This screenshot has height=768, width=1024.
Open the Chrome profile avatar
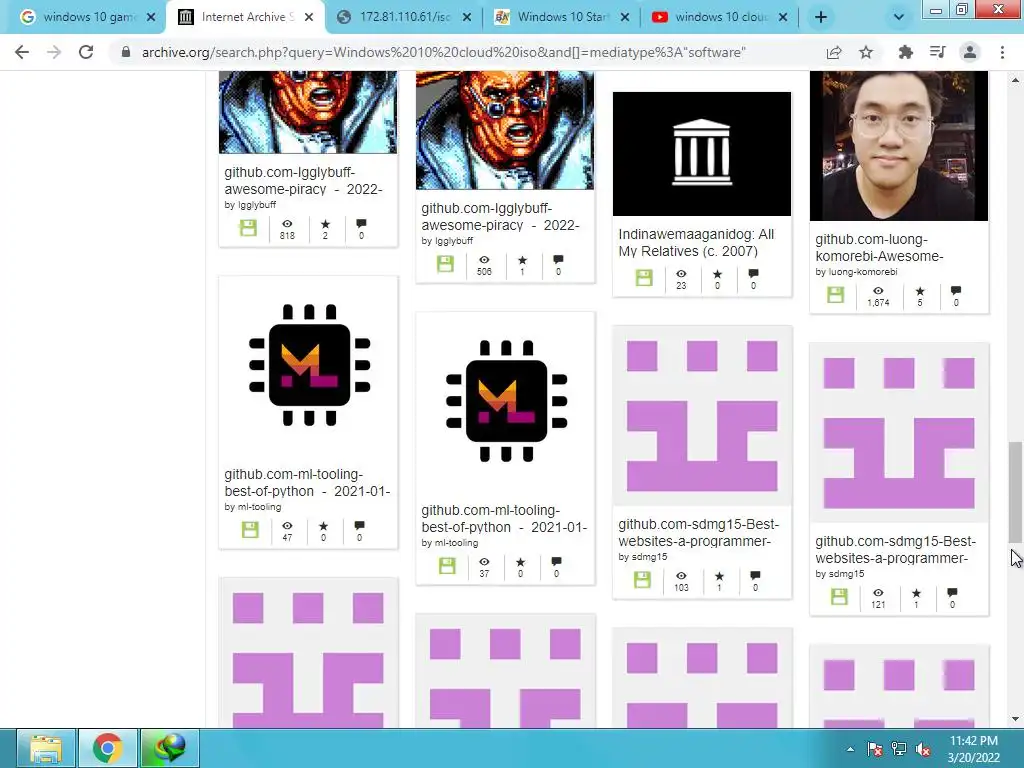point(970,52)
